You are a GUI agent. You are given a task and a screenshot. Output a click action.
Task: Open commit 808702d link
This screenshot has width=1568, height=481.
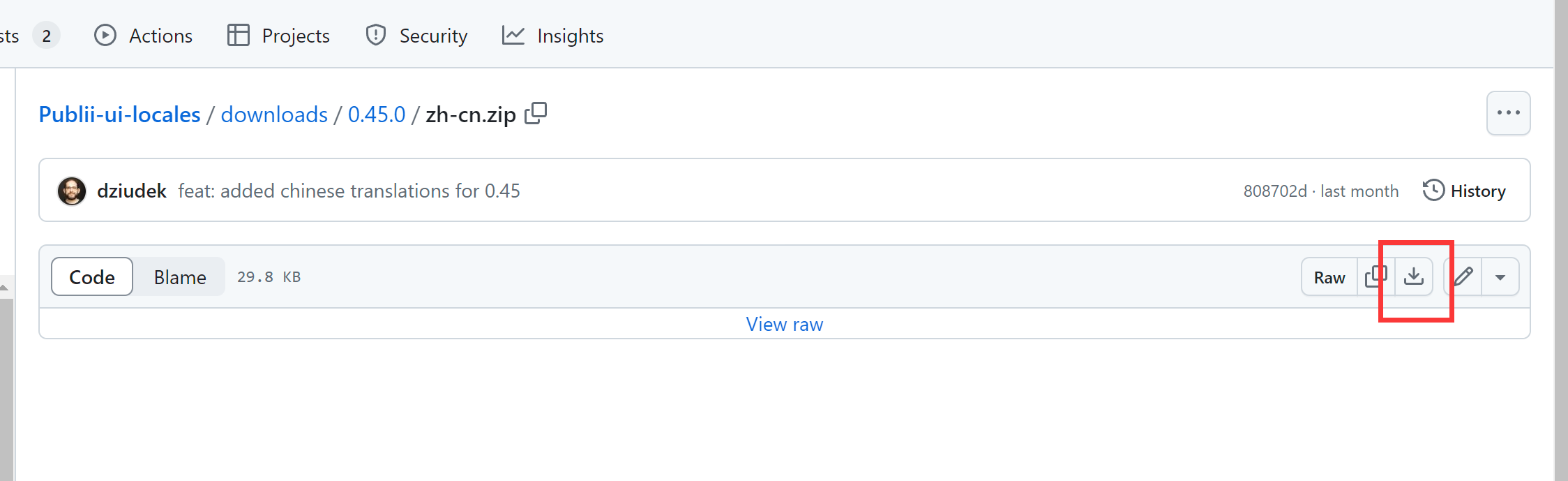[1275, 191]
